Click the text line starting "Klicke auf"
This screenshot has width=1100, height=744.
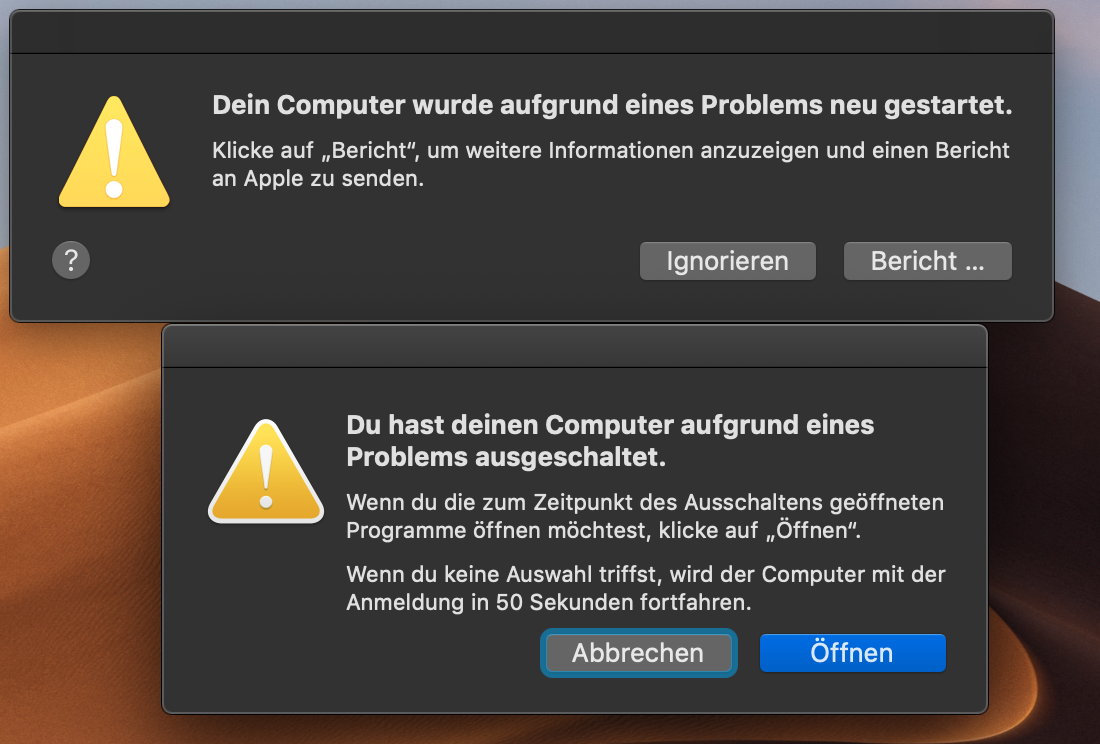point(611,151)
